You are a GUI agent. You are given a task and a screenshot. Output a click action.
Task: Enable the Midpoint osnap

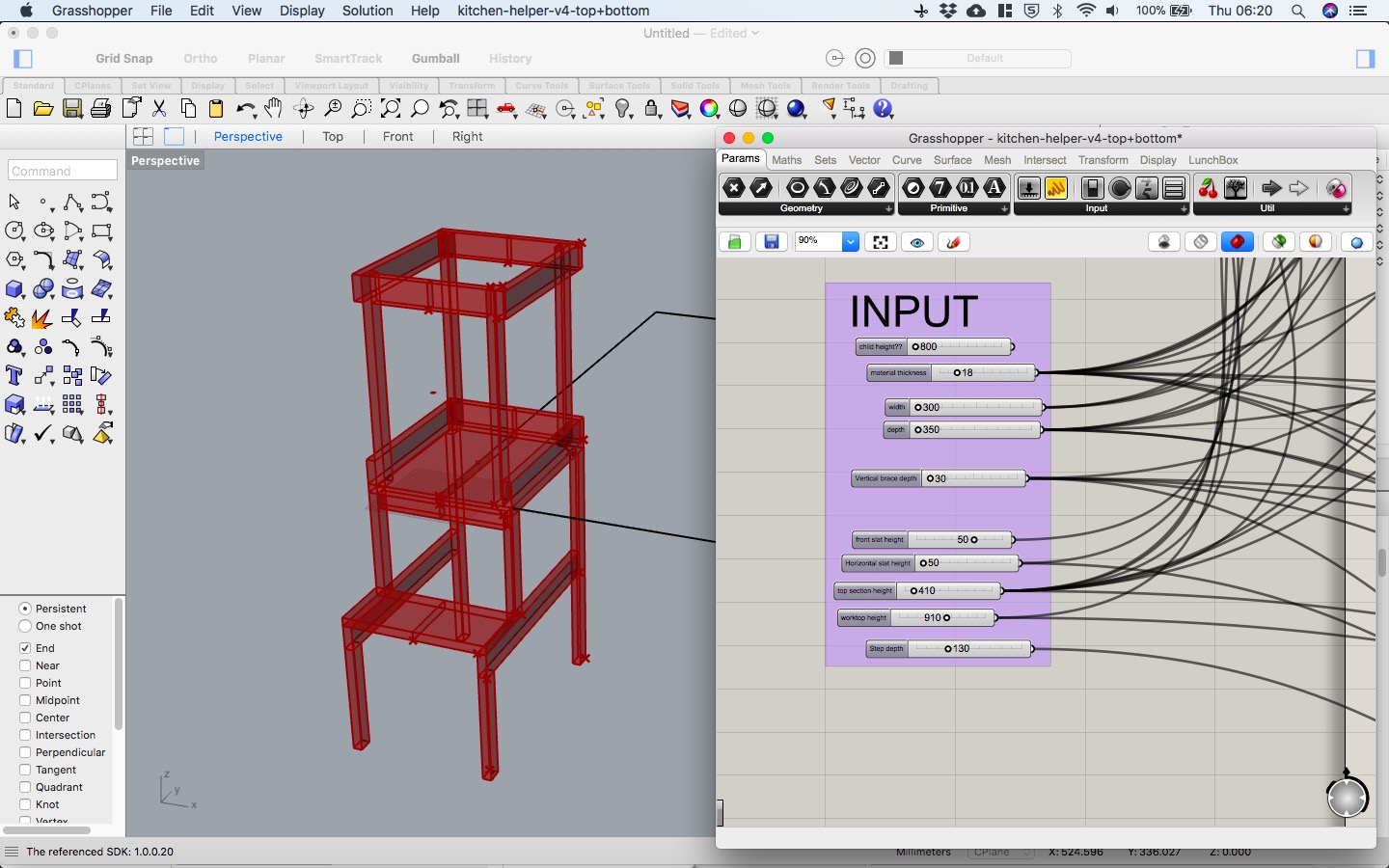(x=25, y=700)
